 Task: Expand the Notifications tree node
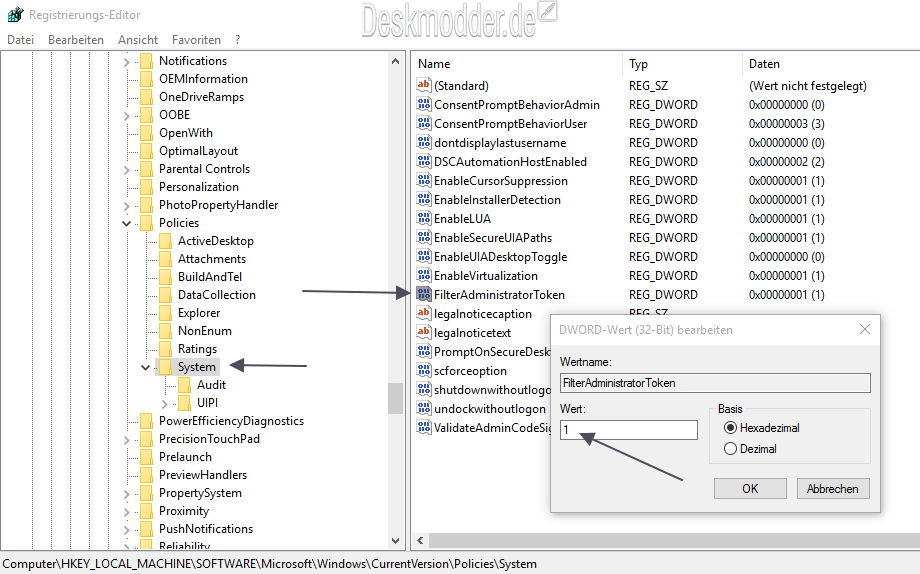click(x=127, y=62)
